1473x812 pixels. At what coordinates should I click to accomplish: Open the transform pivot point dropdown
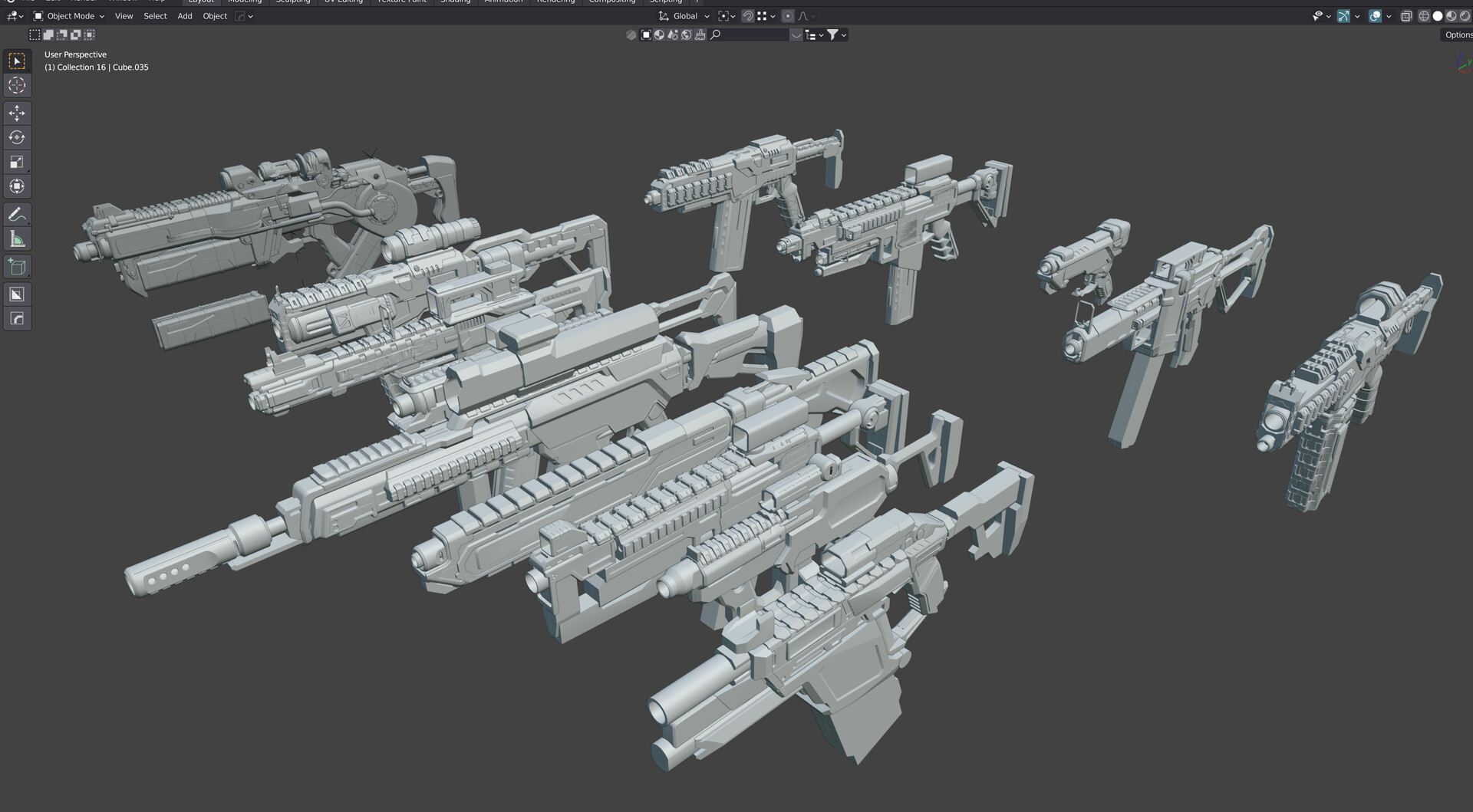(726, 15)
